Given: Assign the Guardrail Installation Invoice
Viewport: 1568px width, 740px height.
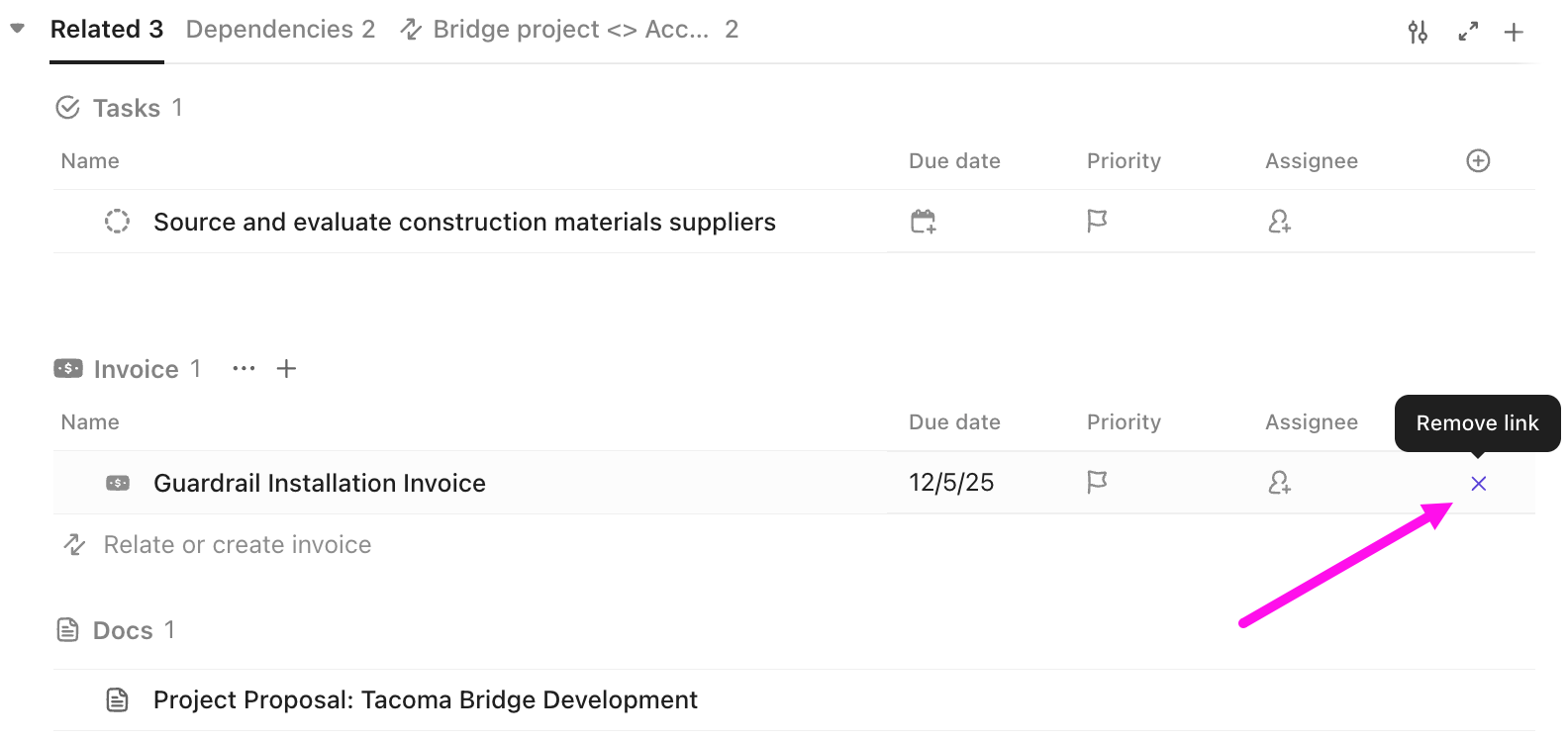Looking at the screenshot, I should [x=1278, y=482].
